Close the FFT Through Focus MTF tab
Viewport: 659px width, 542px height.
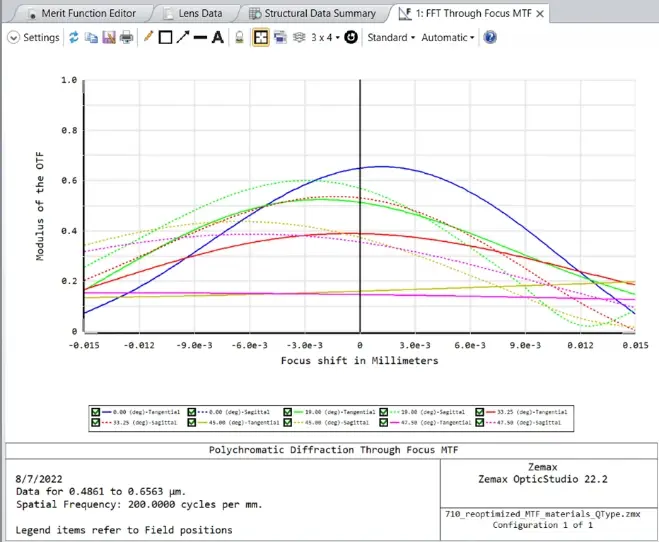pyautogui.click(x=540, y=14)
